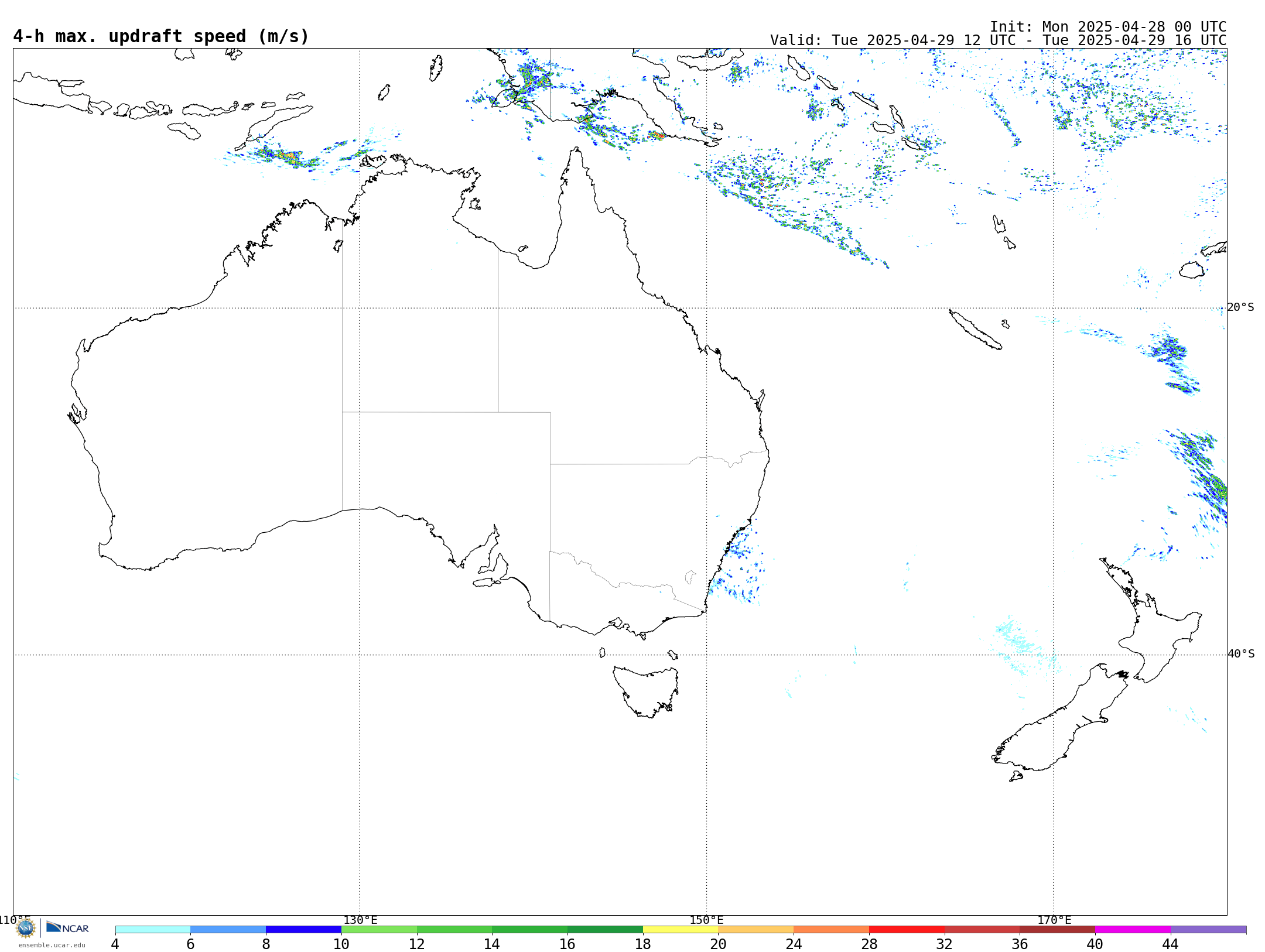The width and height of the screenshot is (1265, 952).
Task: Click the colorbar tick label '18'
Action: click(x=643, y=944)
